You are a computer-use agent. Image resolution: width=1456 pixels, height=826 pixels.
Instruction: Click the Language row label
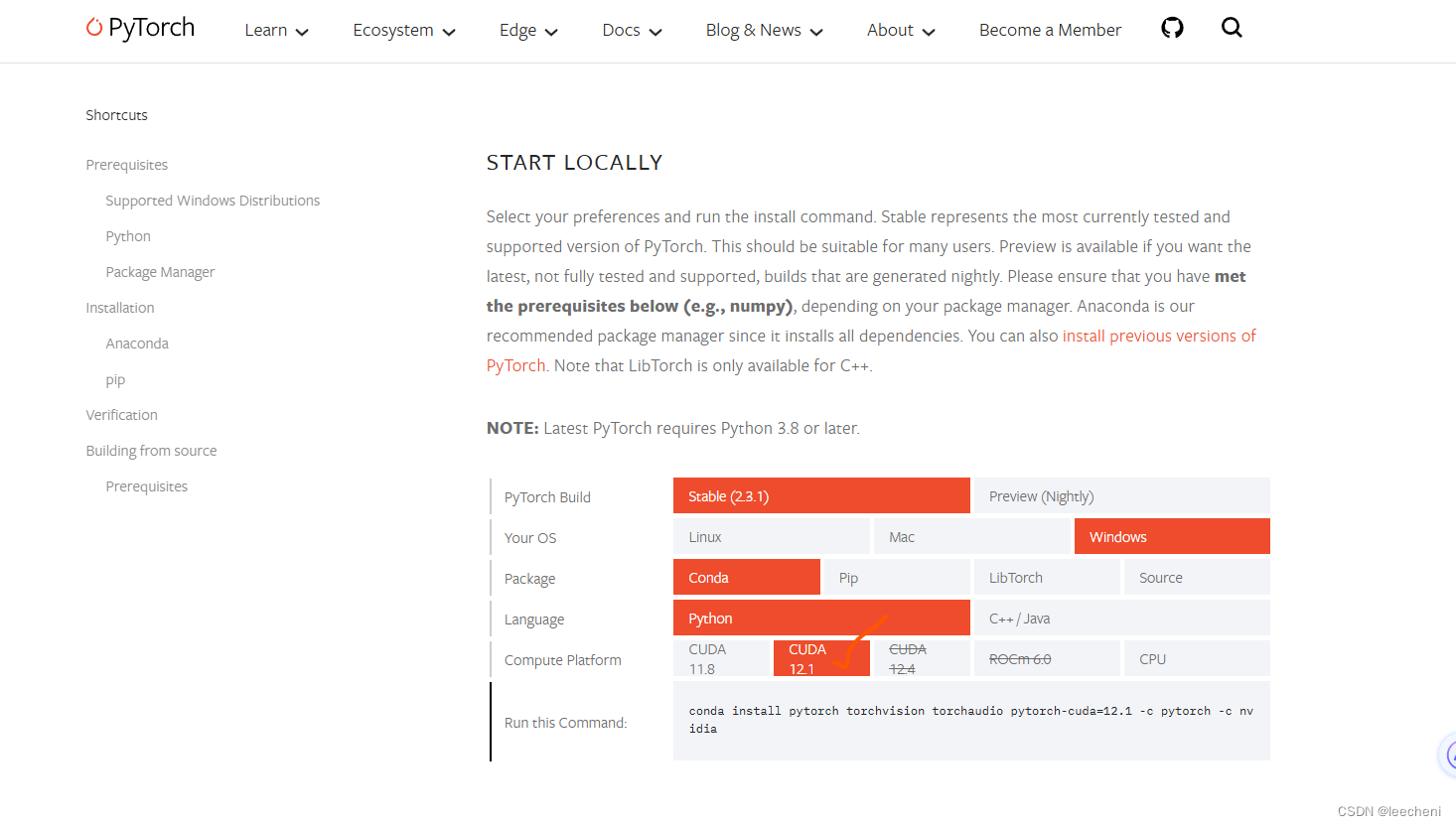534,619
